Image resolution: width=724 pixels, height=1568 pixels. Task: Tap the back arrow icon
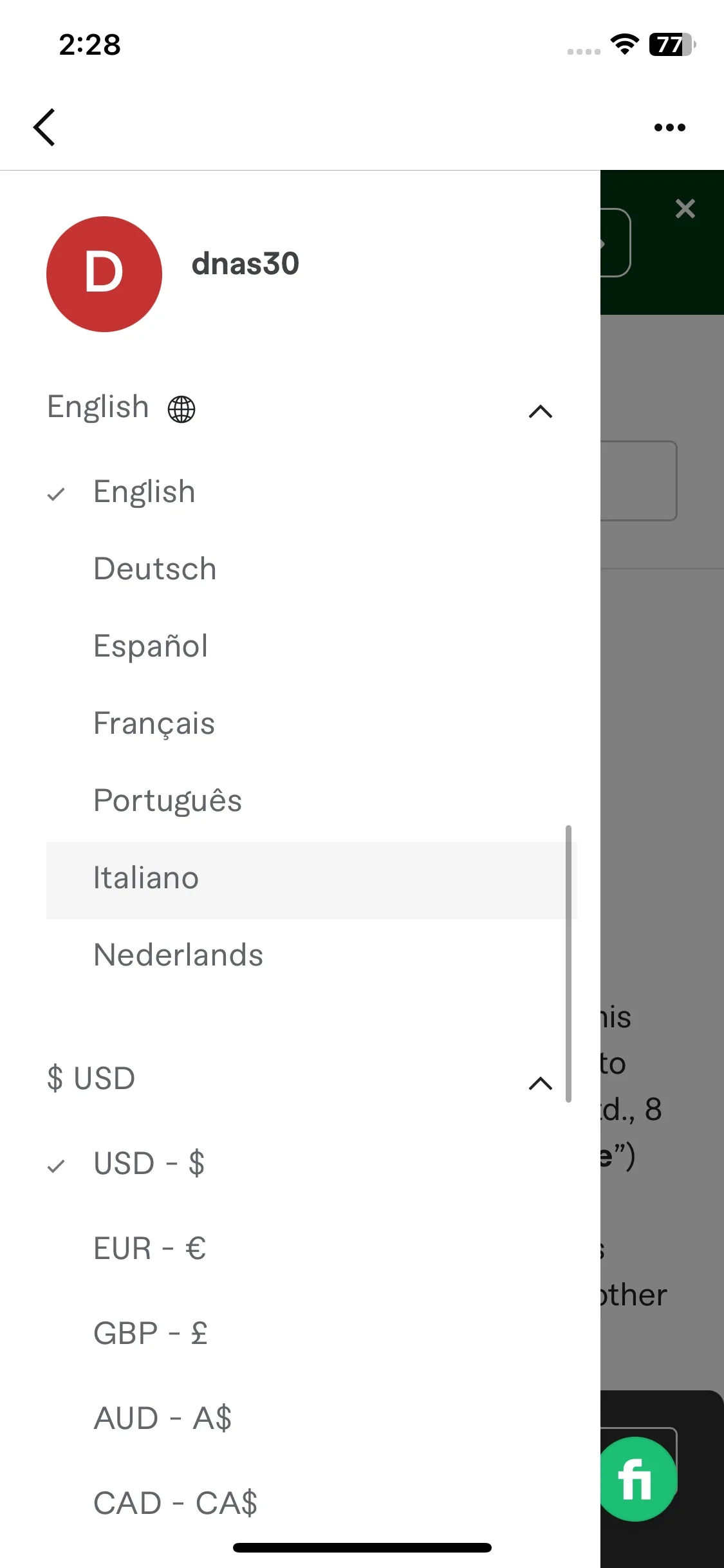point(44,127)
